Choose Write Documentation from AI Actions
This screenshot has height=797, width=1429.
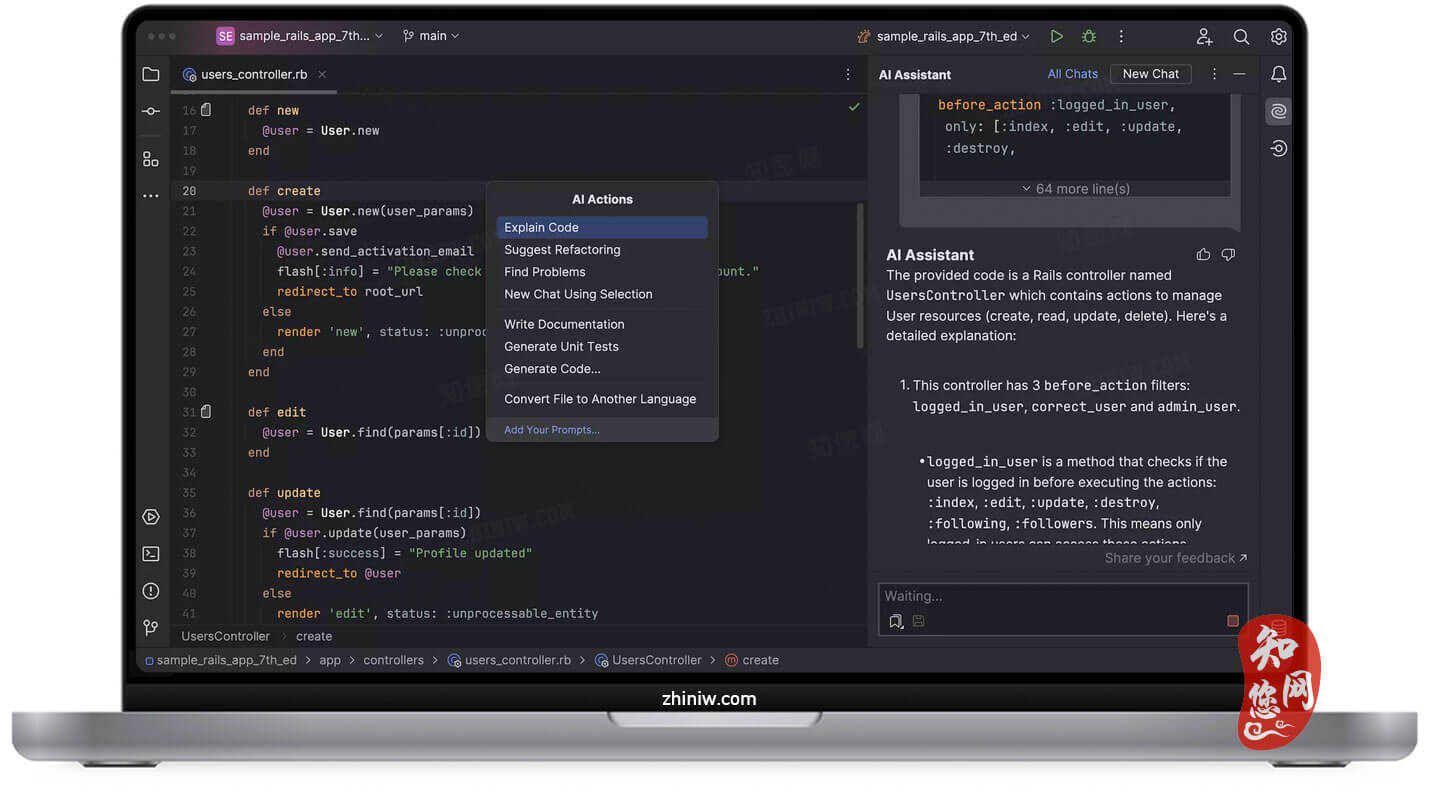pyautogui.click(x=602, y=324)
